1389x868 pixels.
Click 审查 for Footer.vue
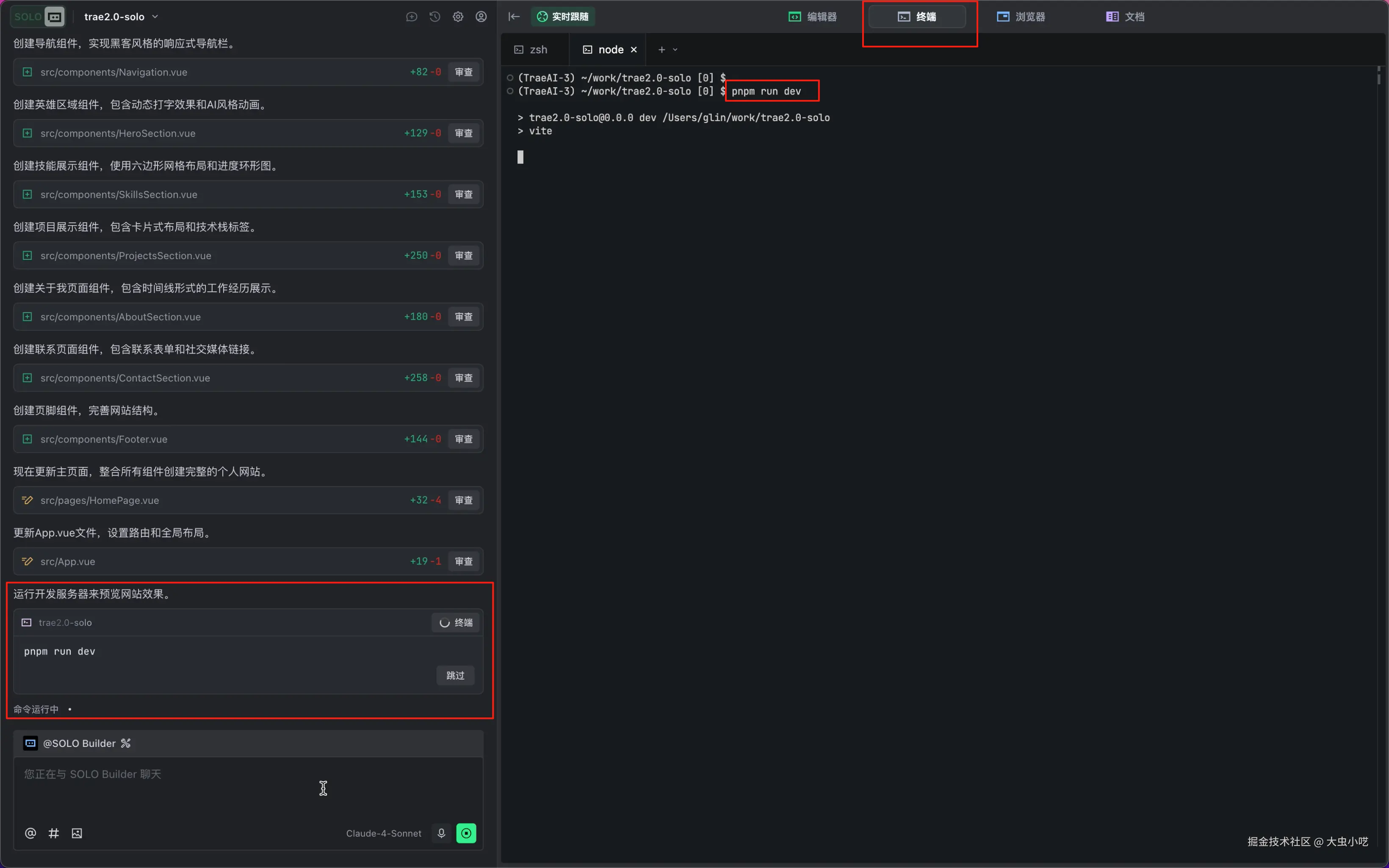464,439
